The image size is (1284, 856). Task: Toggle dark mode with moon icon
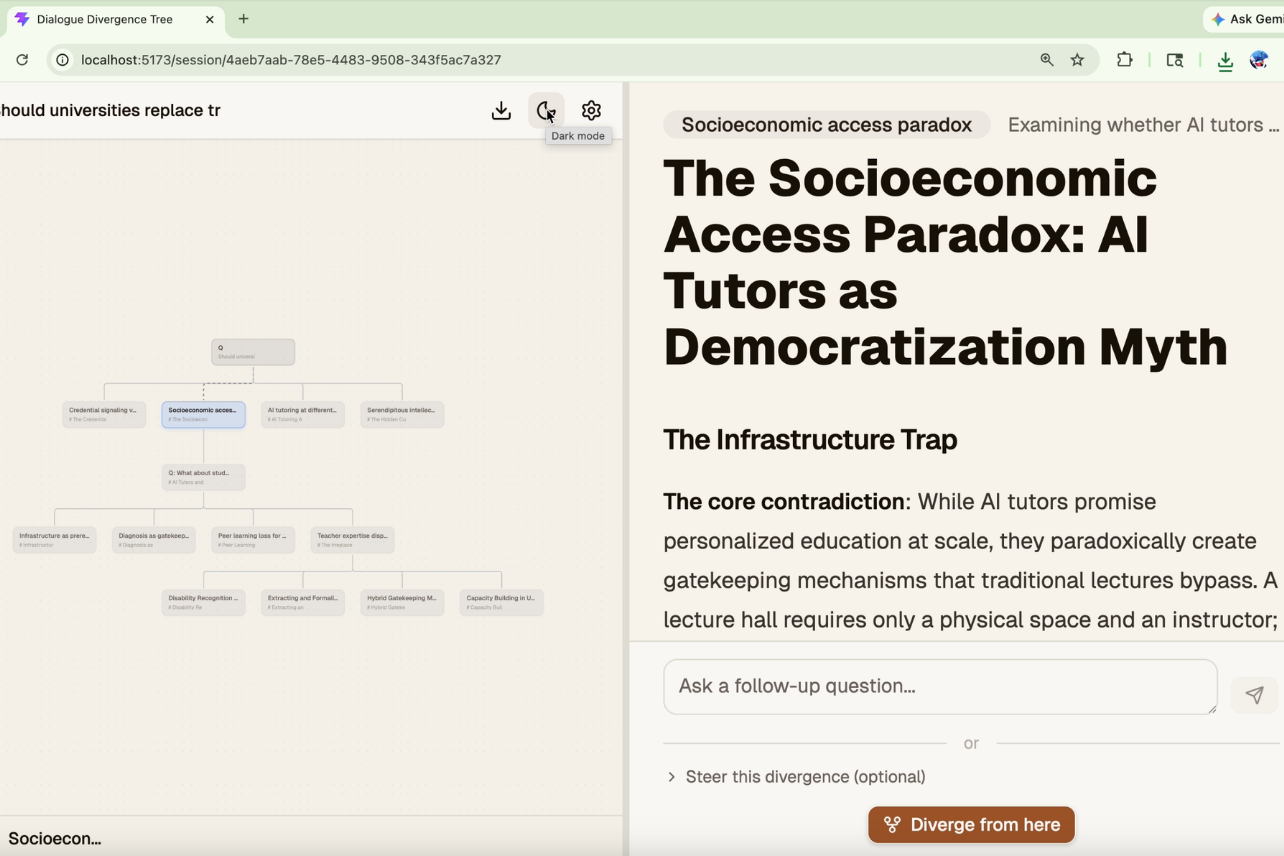[546, 110]
